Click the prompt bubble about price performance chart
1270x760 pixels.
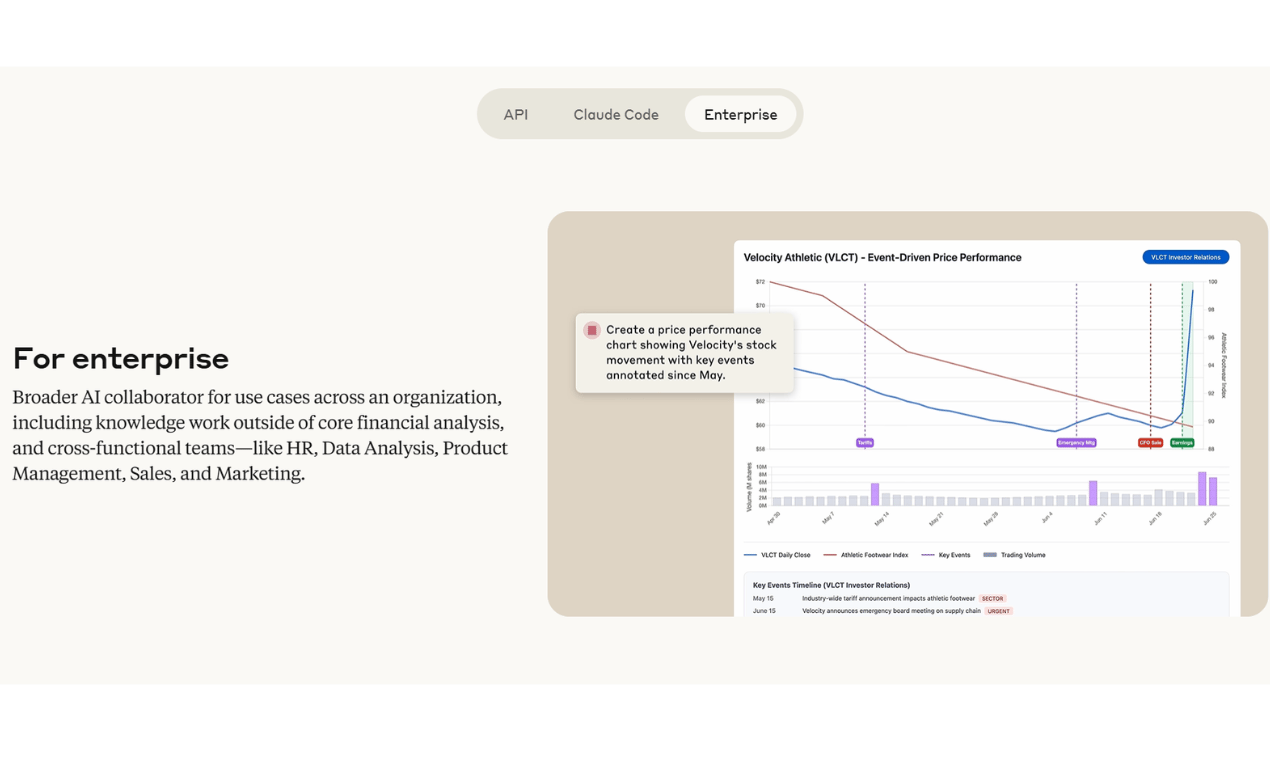[685, 352]
